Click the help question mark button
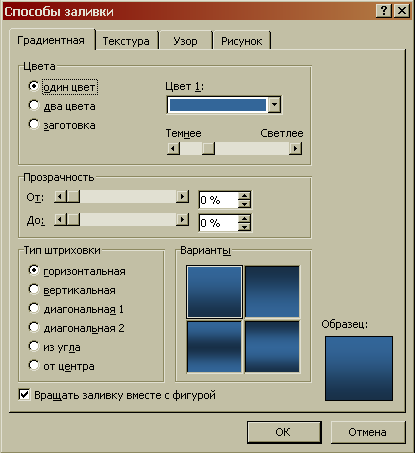Screen dimensions: 415x453 (384, 11)
